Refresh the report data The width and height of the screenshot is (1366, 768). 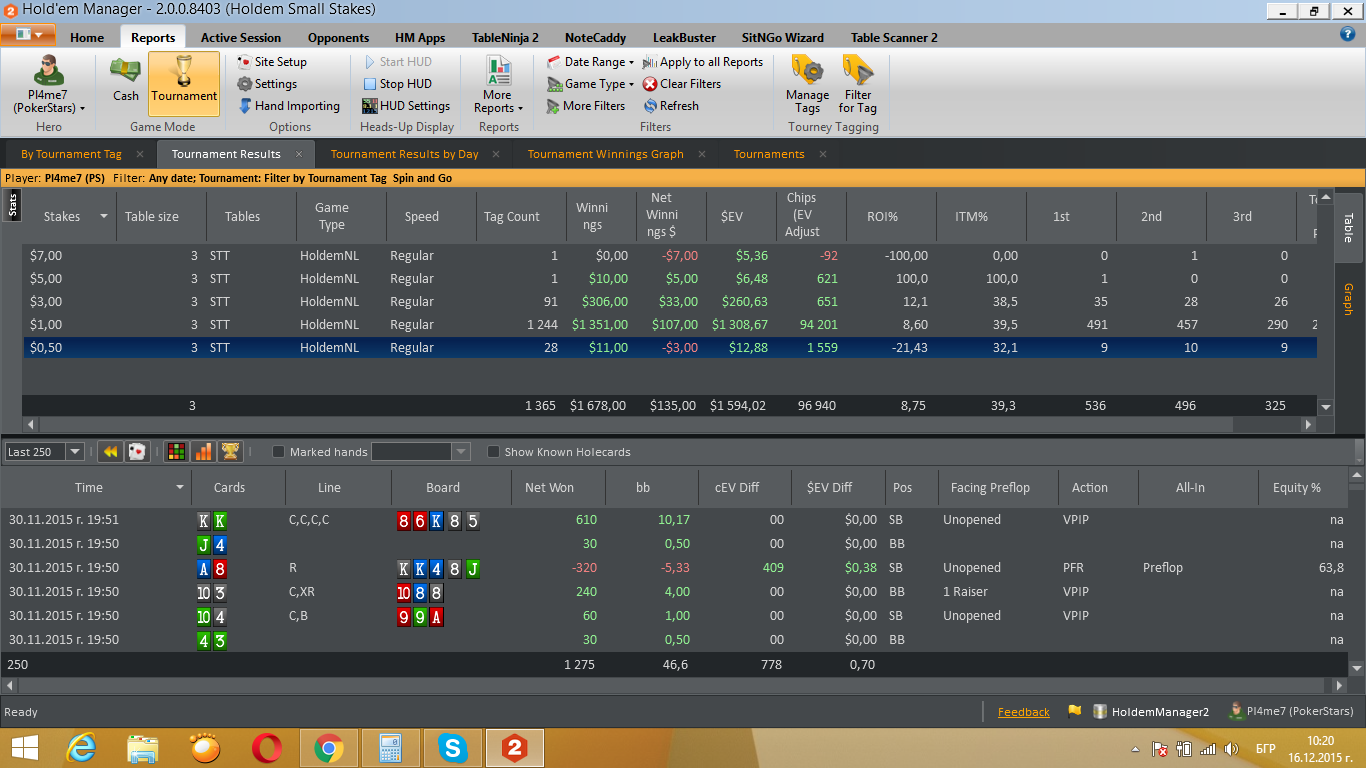click(671, 106)
